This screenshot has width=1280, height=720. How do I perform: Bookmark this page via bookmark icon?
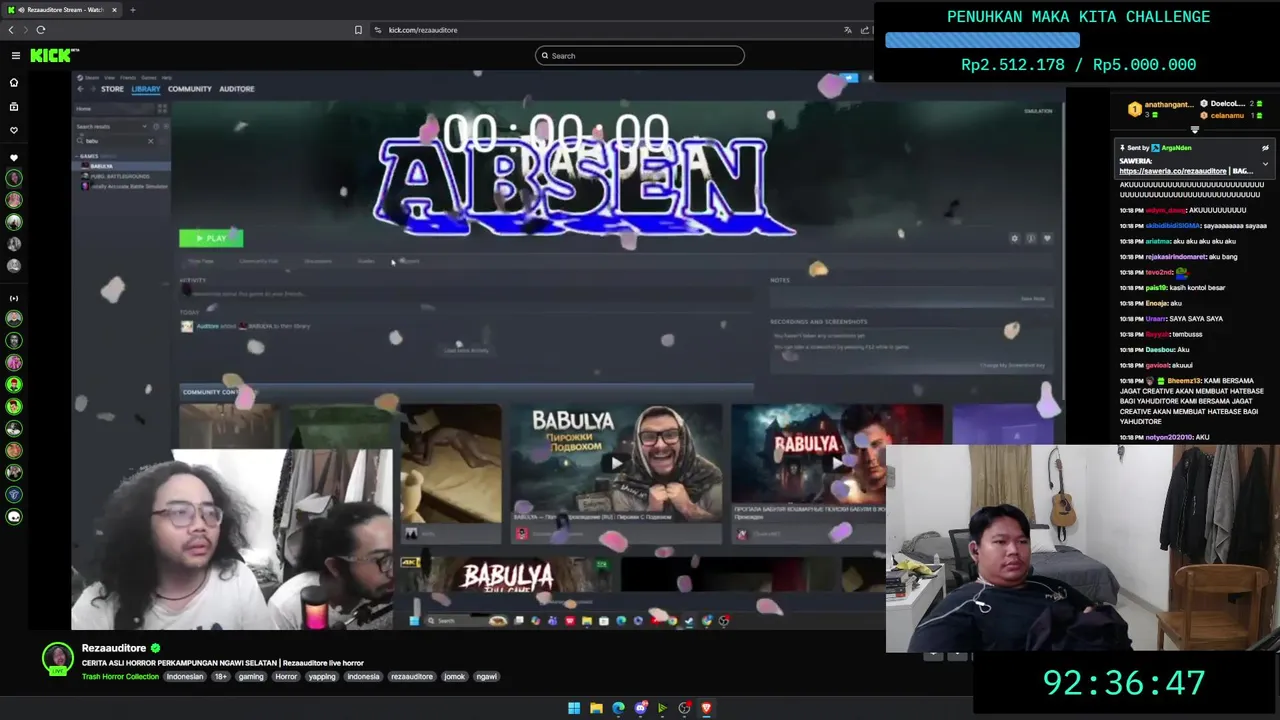(x=358, y=30)
